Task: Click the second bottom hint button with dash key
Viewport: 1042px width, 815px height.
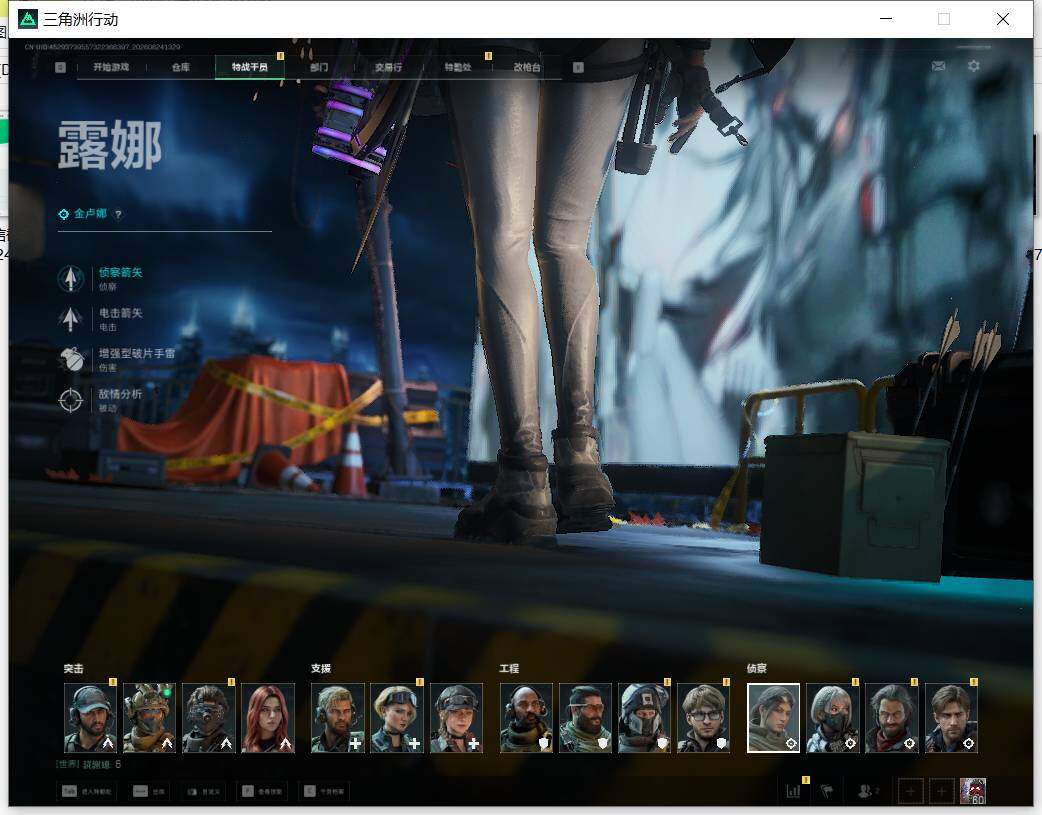Action: click(150, 792)
